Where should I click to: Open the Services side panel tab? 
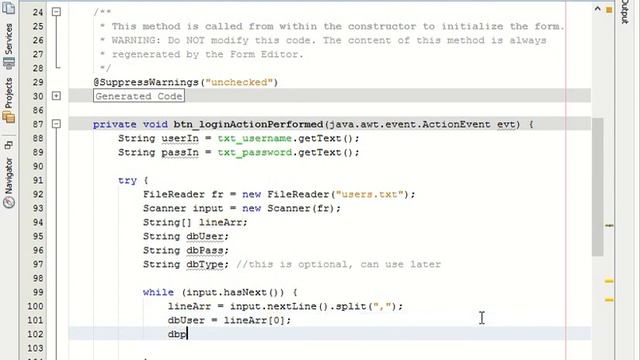tap(9, 39)
